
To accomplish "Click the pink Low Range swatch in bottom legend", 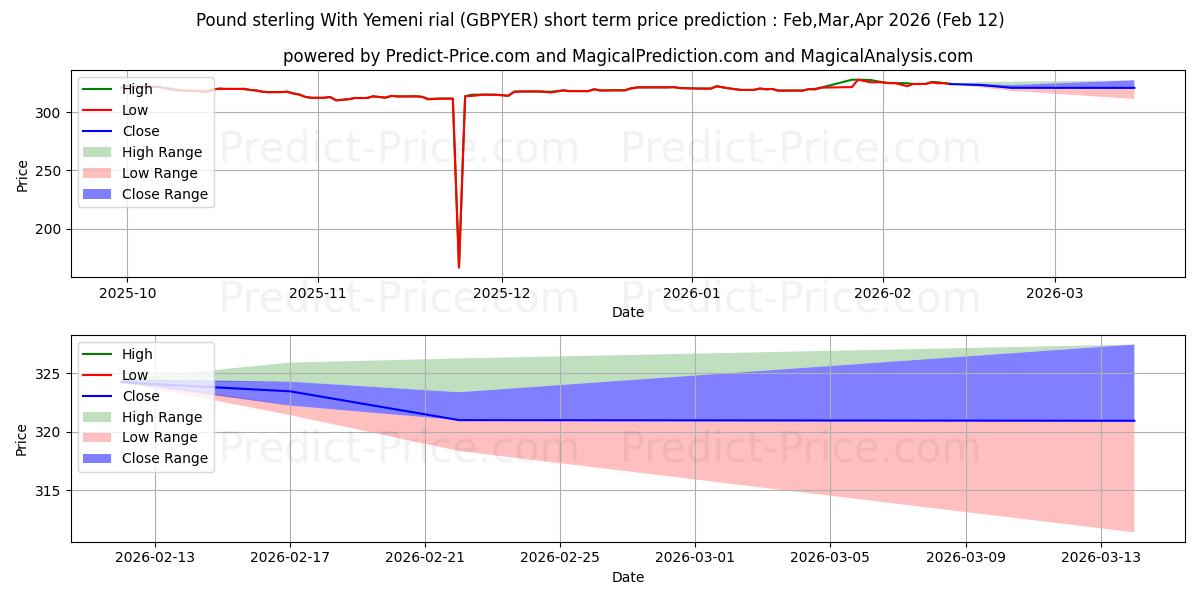I will pos(99,438).
